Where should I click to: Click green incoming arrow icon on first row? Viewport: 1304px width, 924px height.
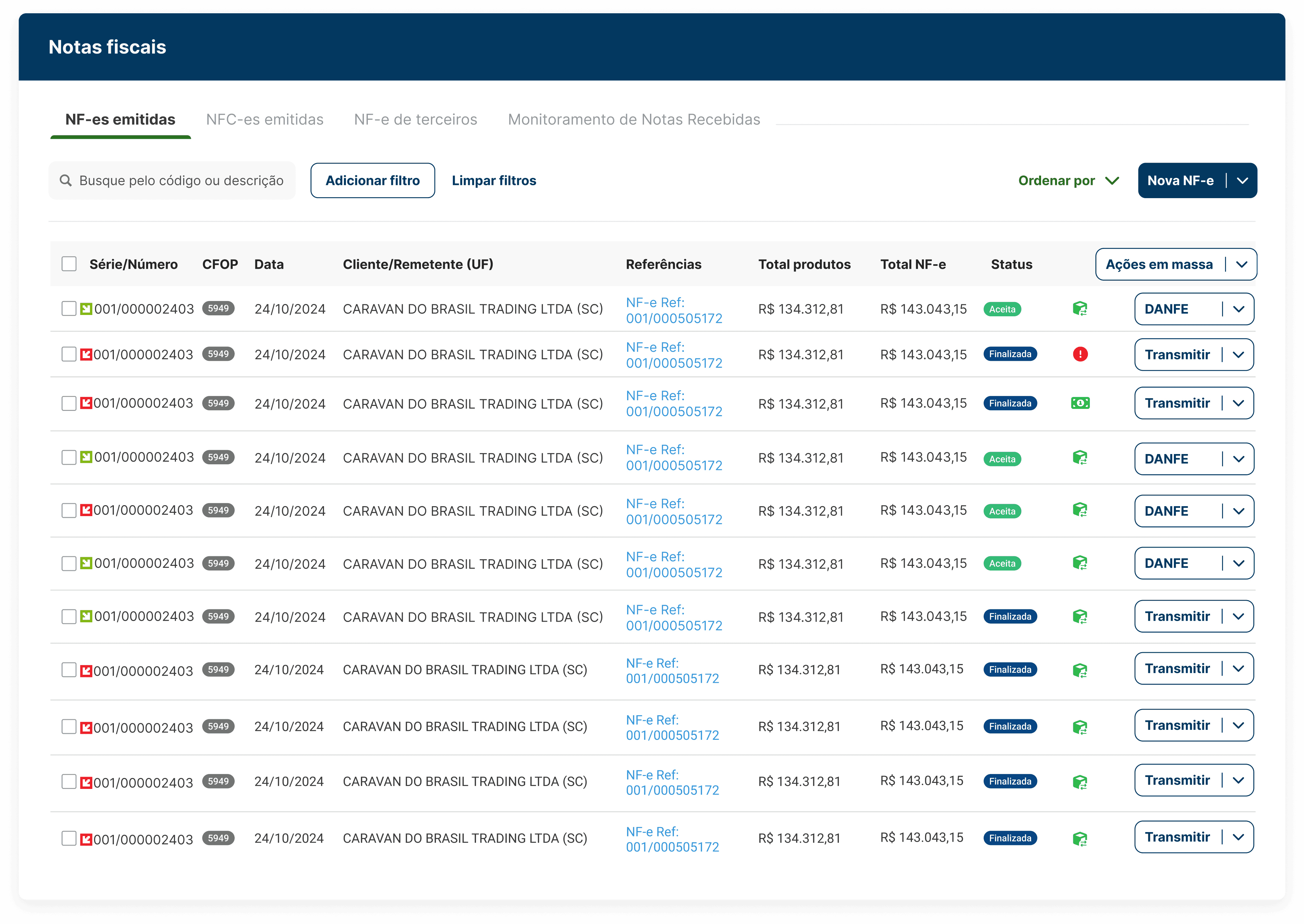86,309
